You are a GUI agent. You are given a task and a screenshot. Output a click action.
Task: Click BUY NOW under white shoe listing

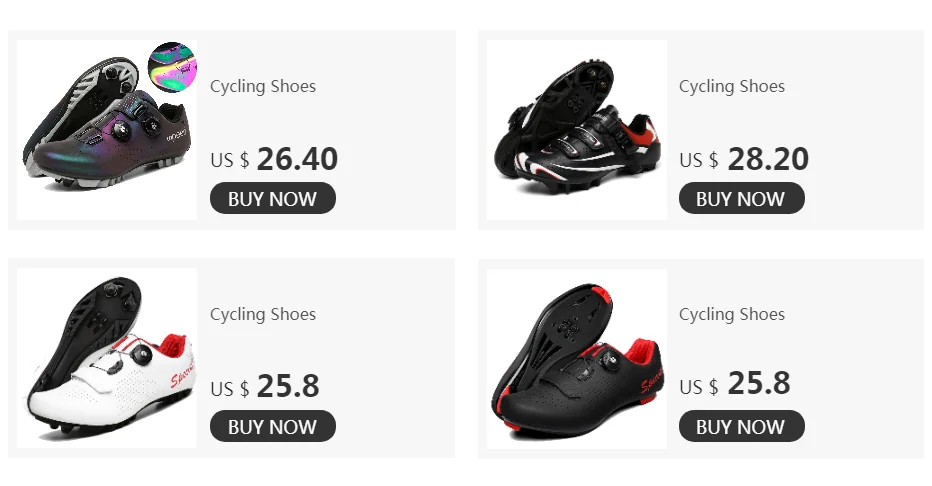point(273,427)
